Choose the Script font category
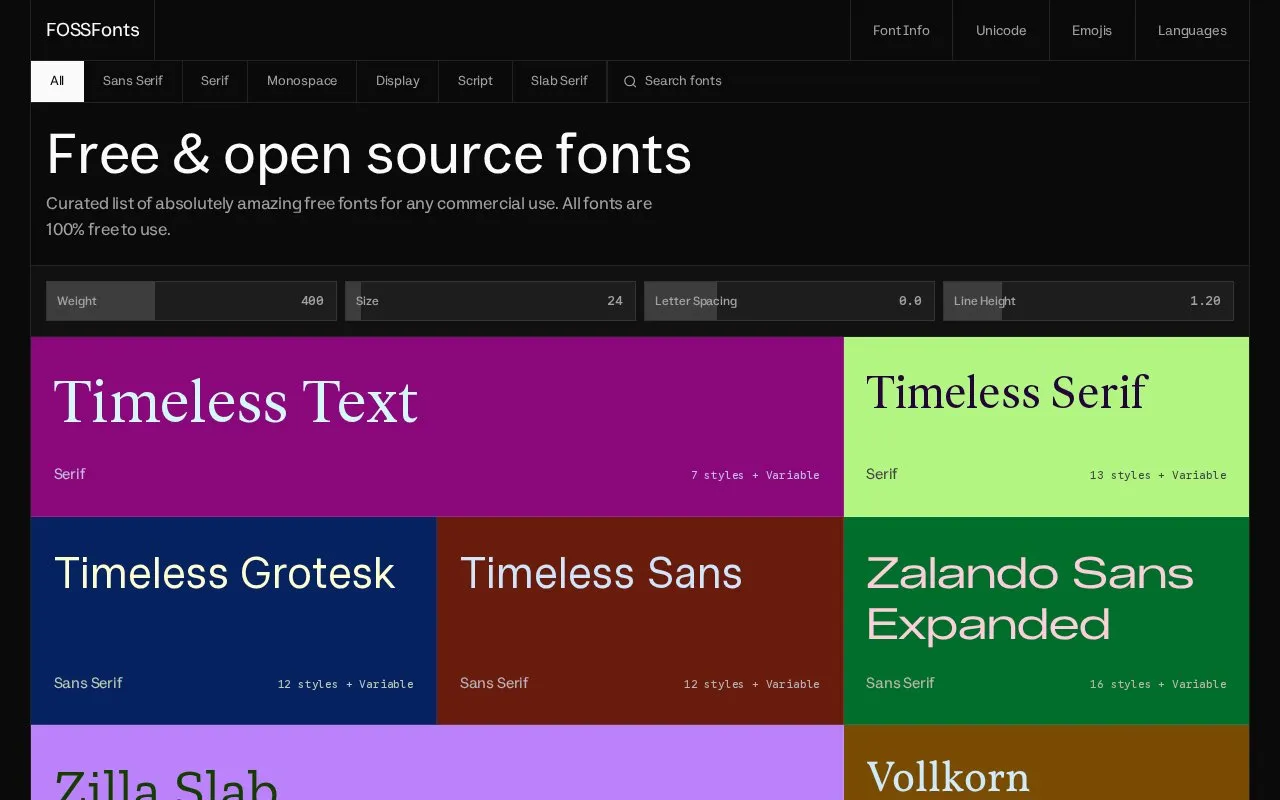Viewport: 1280px width, 800px height. (475, 81)
